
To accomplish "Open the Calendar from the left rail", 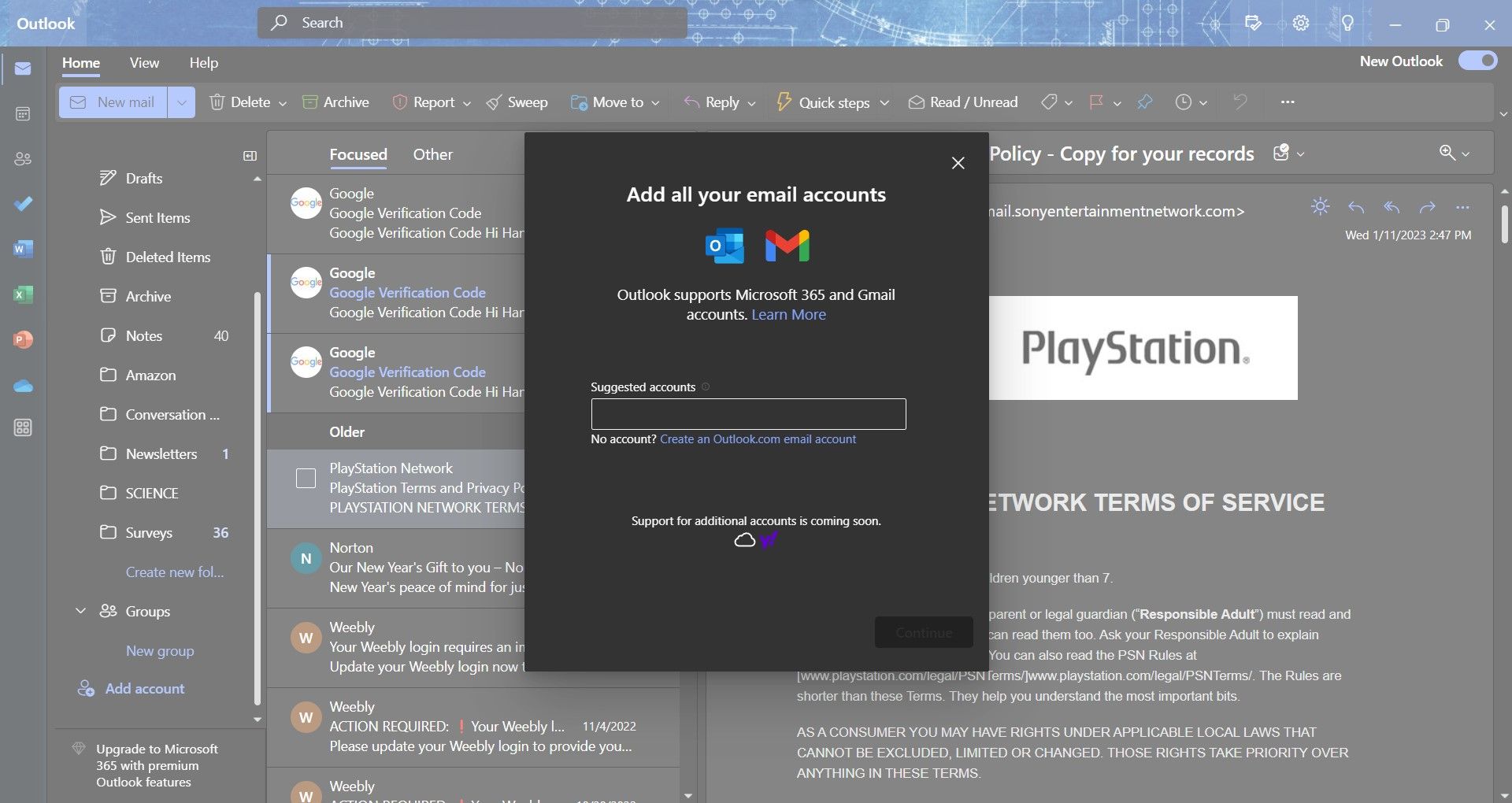I will pyautogui.click(x=23, y=113).
